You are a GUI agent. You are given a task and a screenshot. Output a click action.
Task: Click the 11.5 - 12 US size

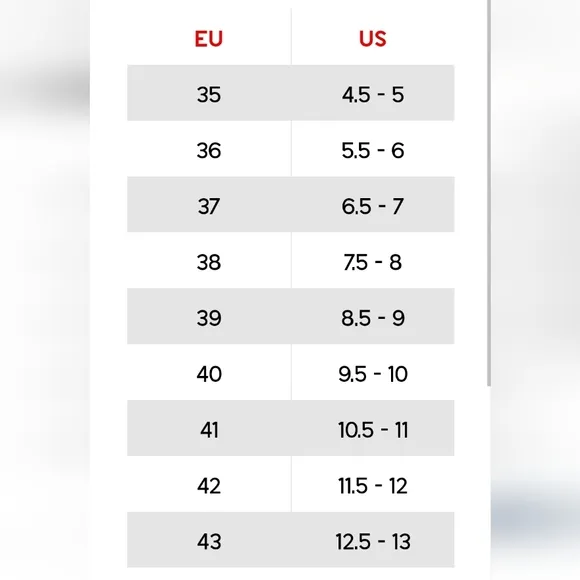tap(373, 486)
